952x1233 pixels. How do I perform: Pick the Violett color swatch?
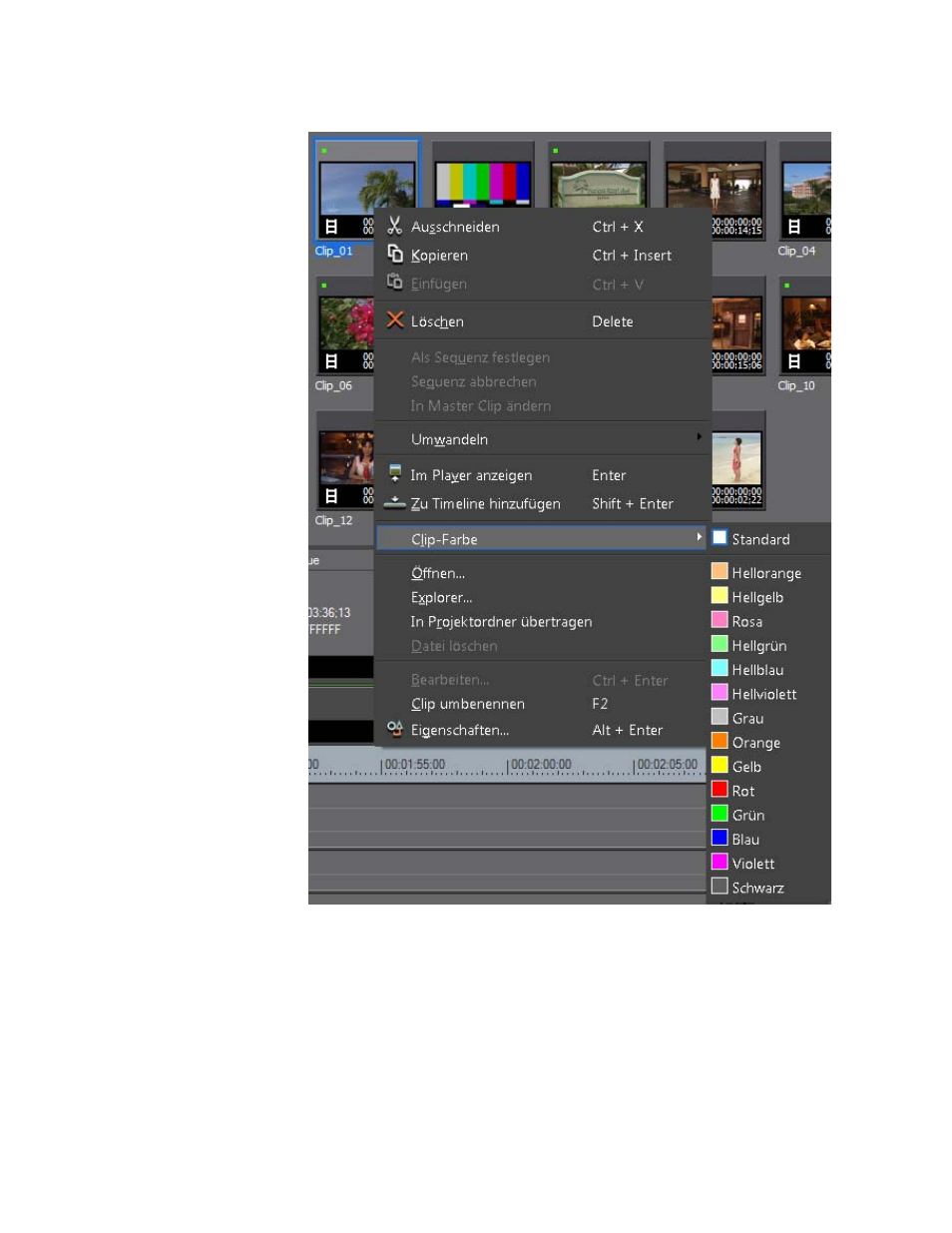719,862
